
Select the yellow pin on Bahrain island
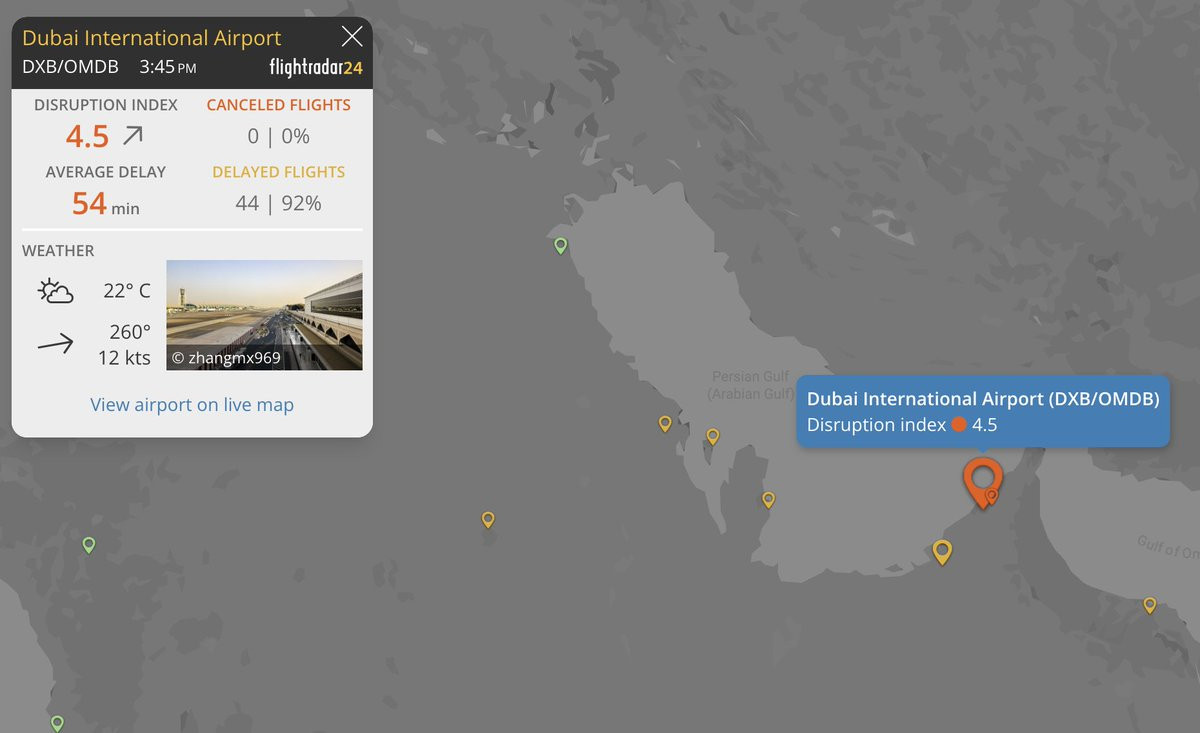pos(713,436)
